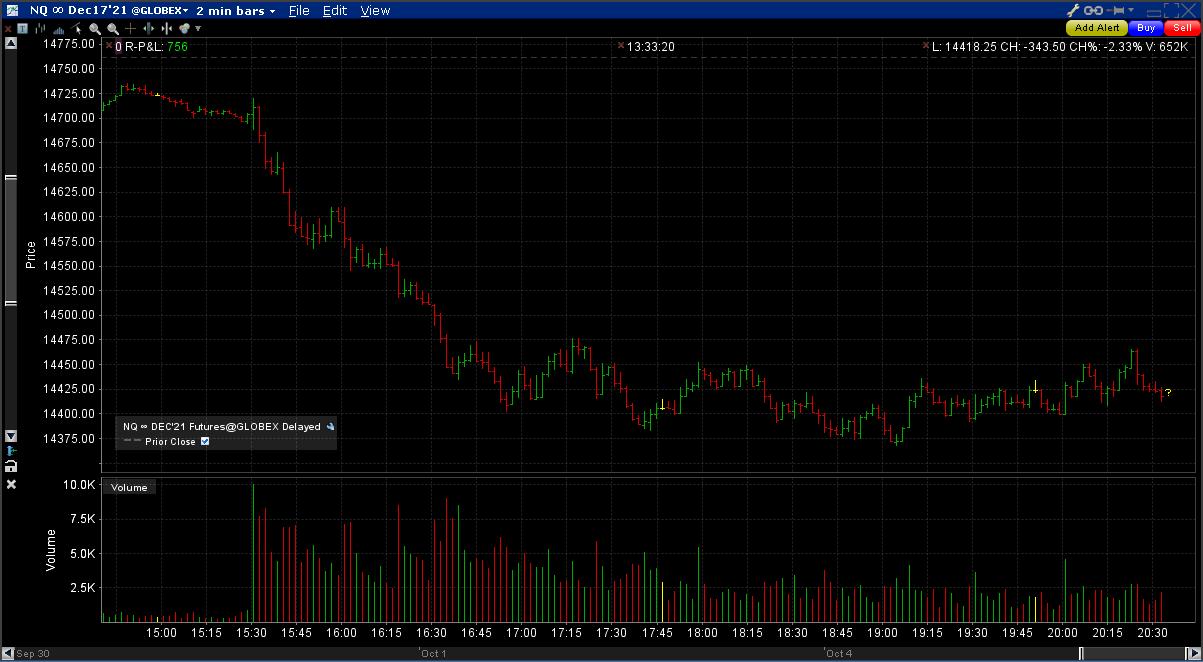Click the white X below lock icon

(11, 484)
